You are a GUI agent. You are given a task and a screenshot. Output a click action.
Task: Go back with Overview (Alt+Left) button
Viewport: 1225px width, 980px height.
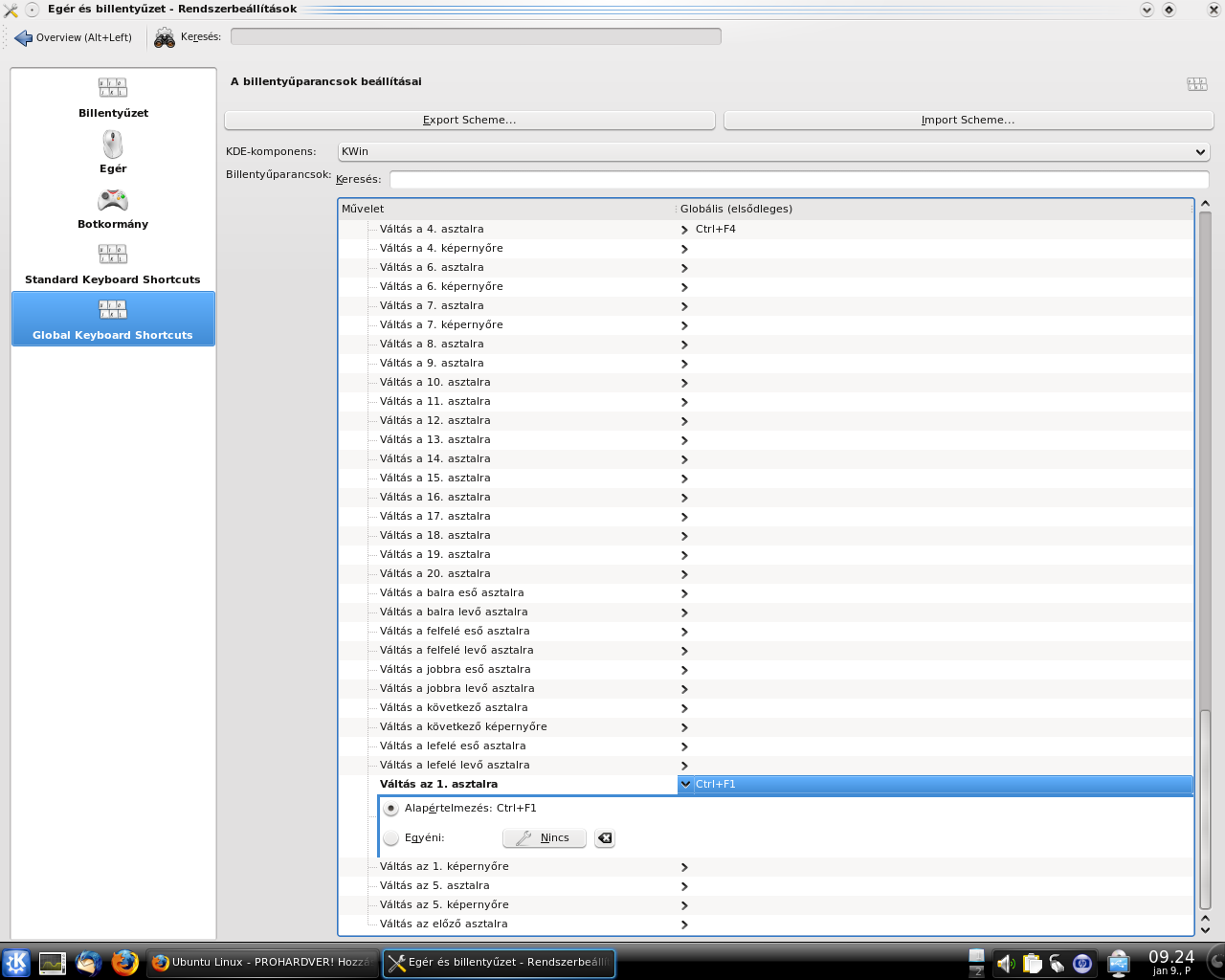pos(74,37)
